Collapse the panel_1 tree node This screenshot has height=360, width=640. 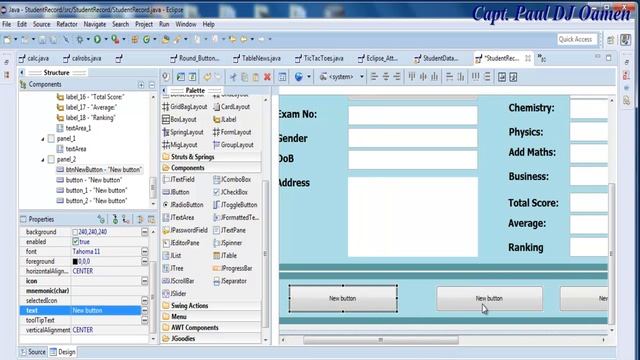point(42,139)
